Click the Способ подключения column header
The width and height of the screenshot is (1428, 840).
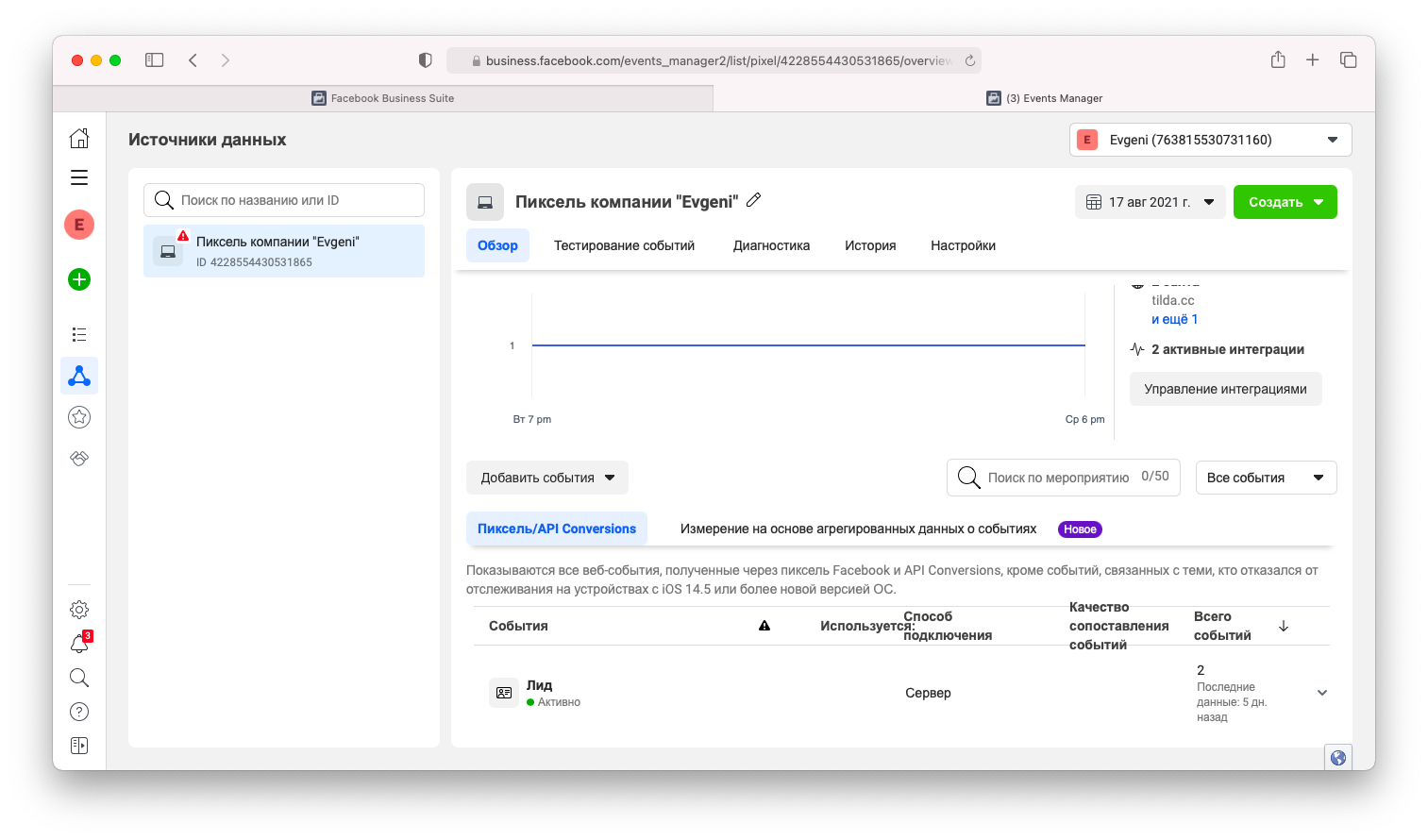(x=948, y=626)
